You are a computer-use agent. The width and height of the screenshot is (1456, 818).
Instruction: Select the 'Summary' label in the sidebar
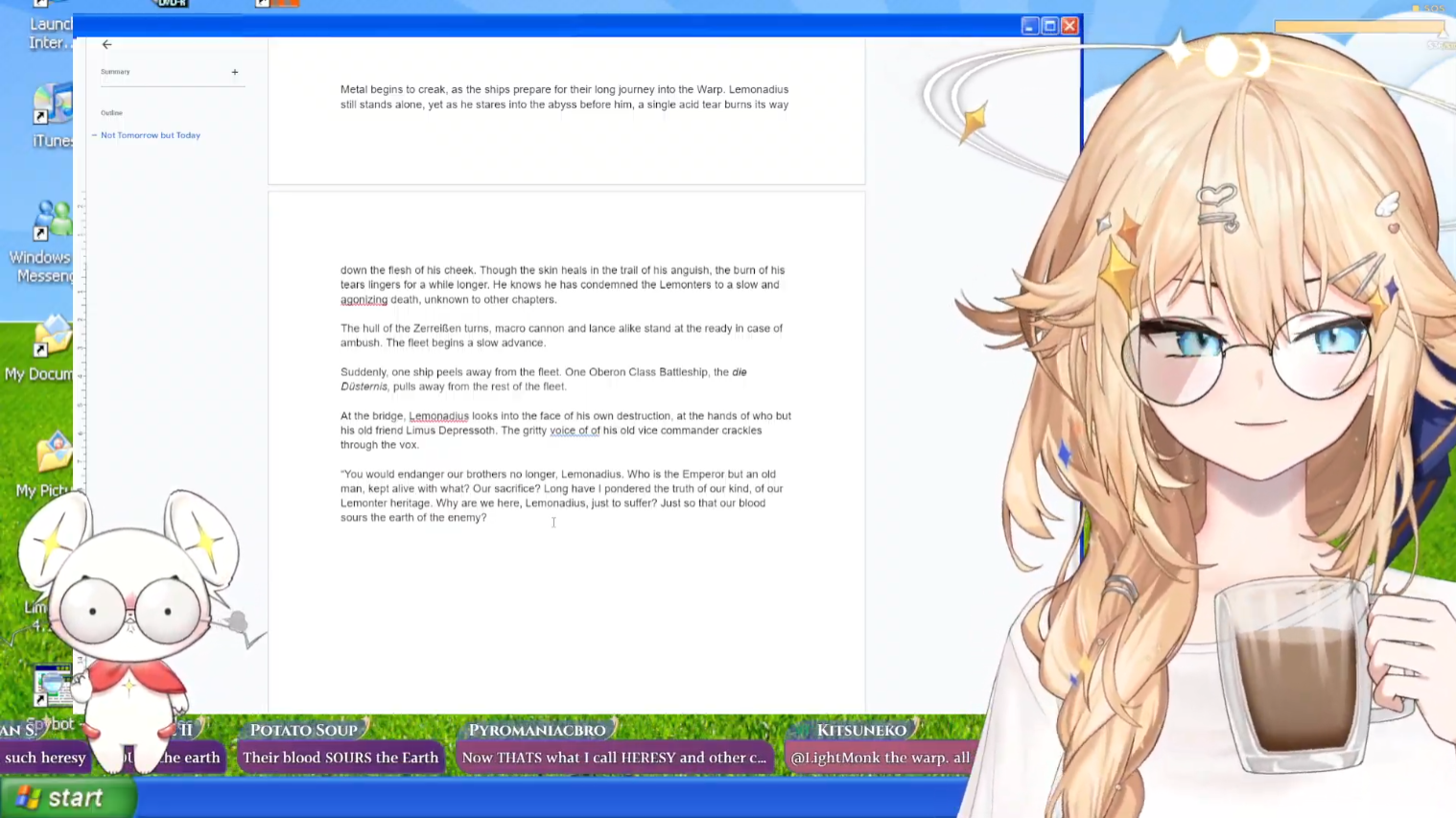(x=115, y=72)
